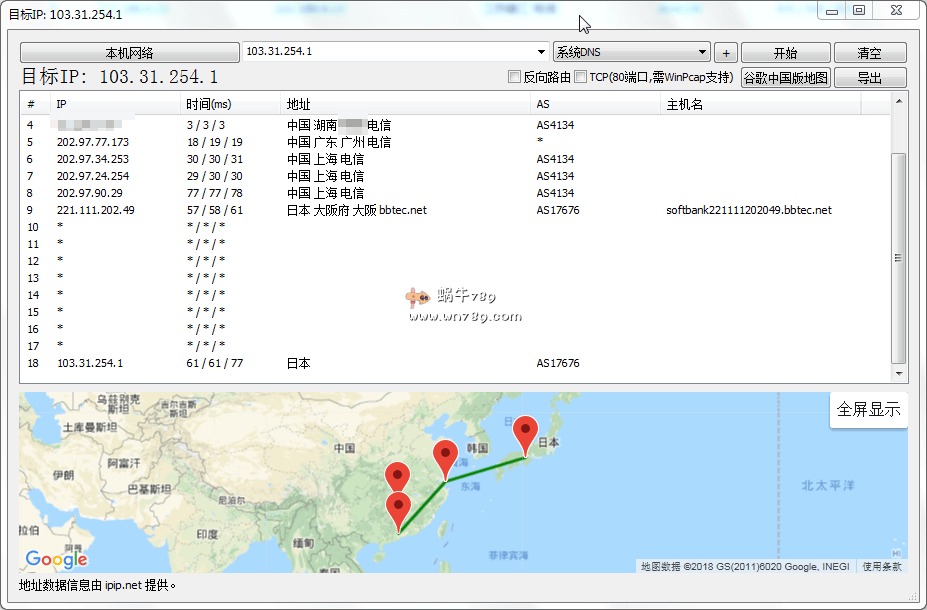Click 全屏显示 to view map fullscreen

click(868, 409)
